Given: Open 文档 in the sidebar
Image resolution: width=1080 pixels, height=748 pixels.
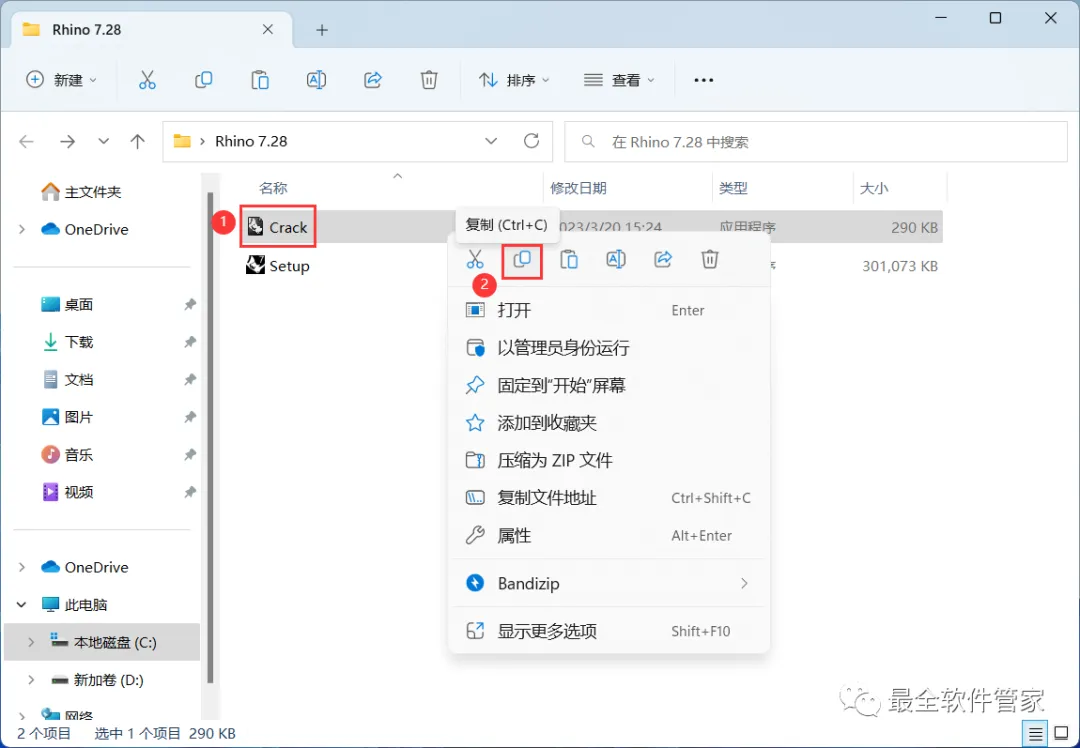Looking at the screenshot, I should point(68,380).
